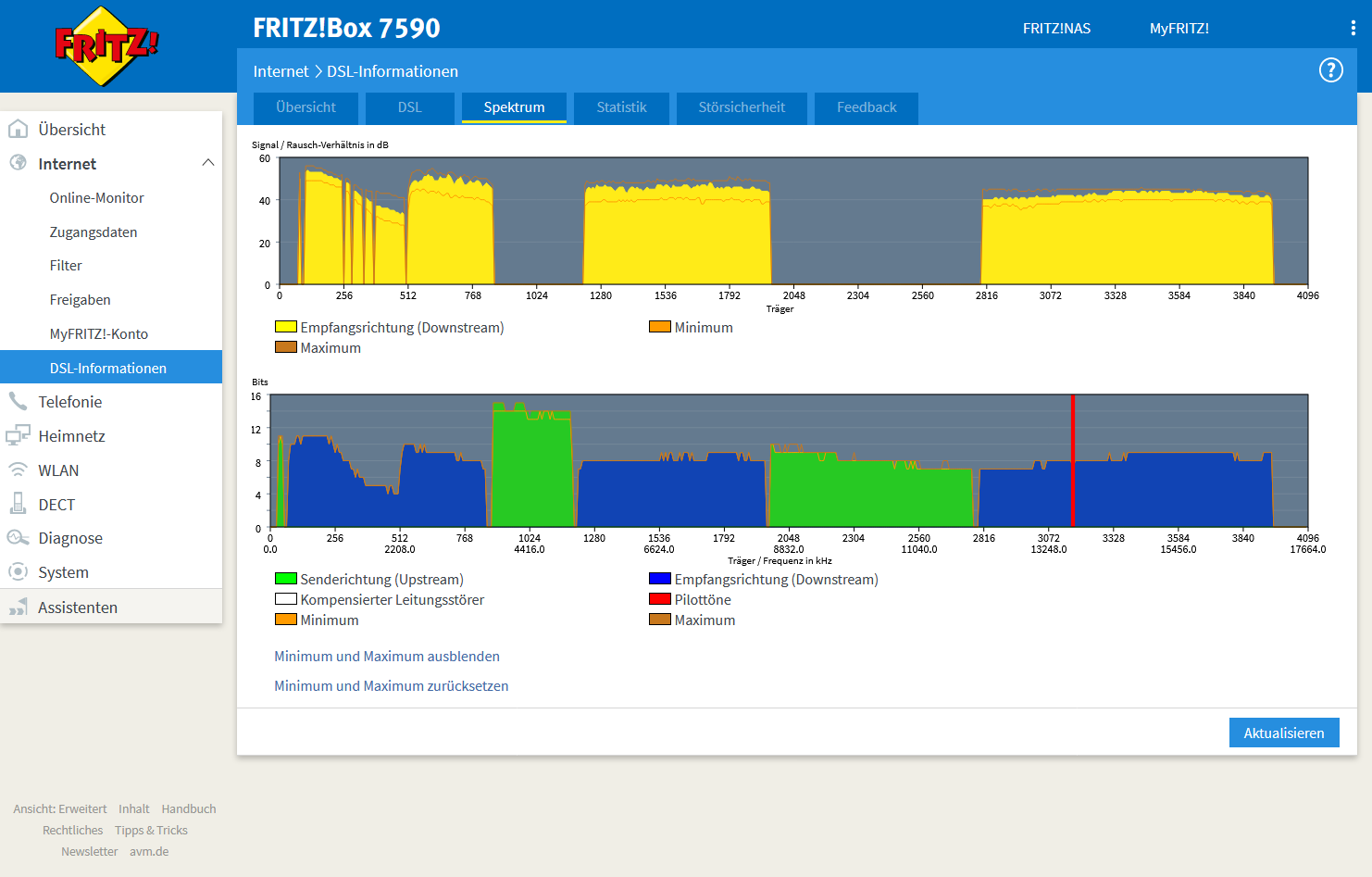Open Rechtliches footer link
The image size is (1372, 877).
pos(72,830)
